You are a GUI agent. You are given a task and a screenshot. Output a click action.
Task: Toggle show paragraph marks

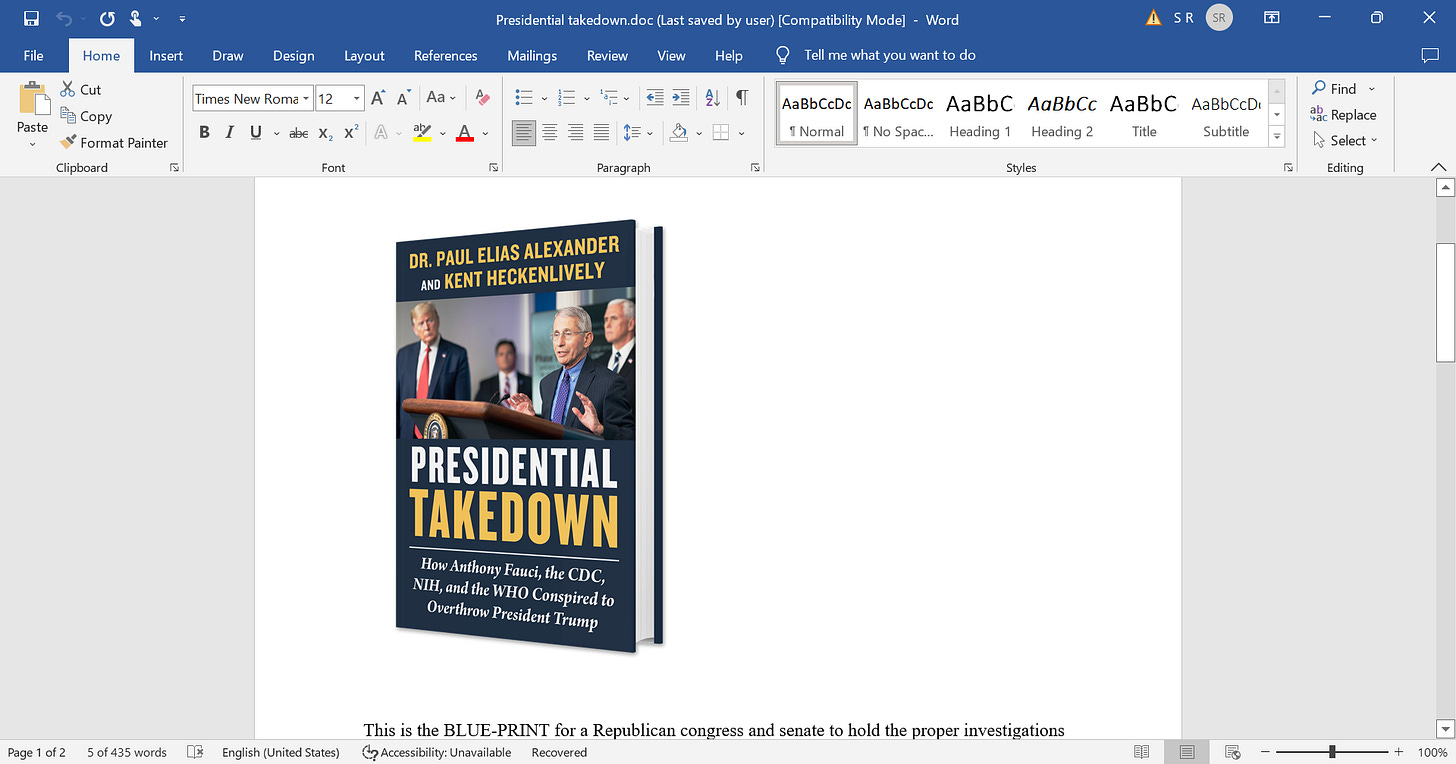742,98
